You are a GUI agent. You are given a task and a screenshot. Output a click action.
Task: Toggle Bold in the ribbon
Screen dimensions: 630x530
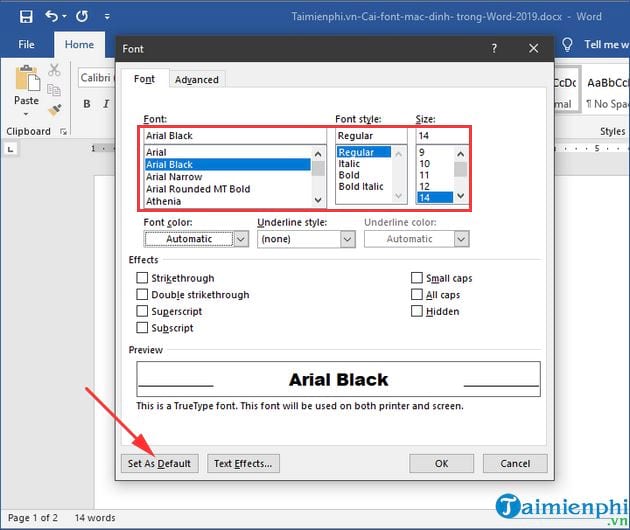tap(87, 104)
